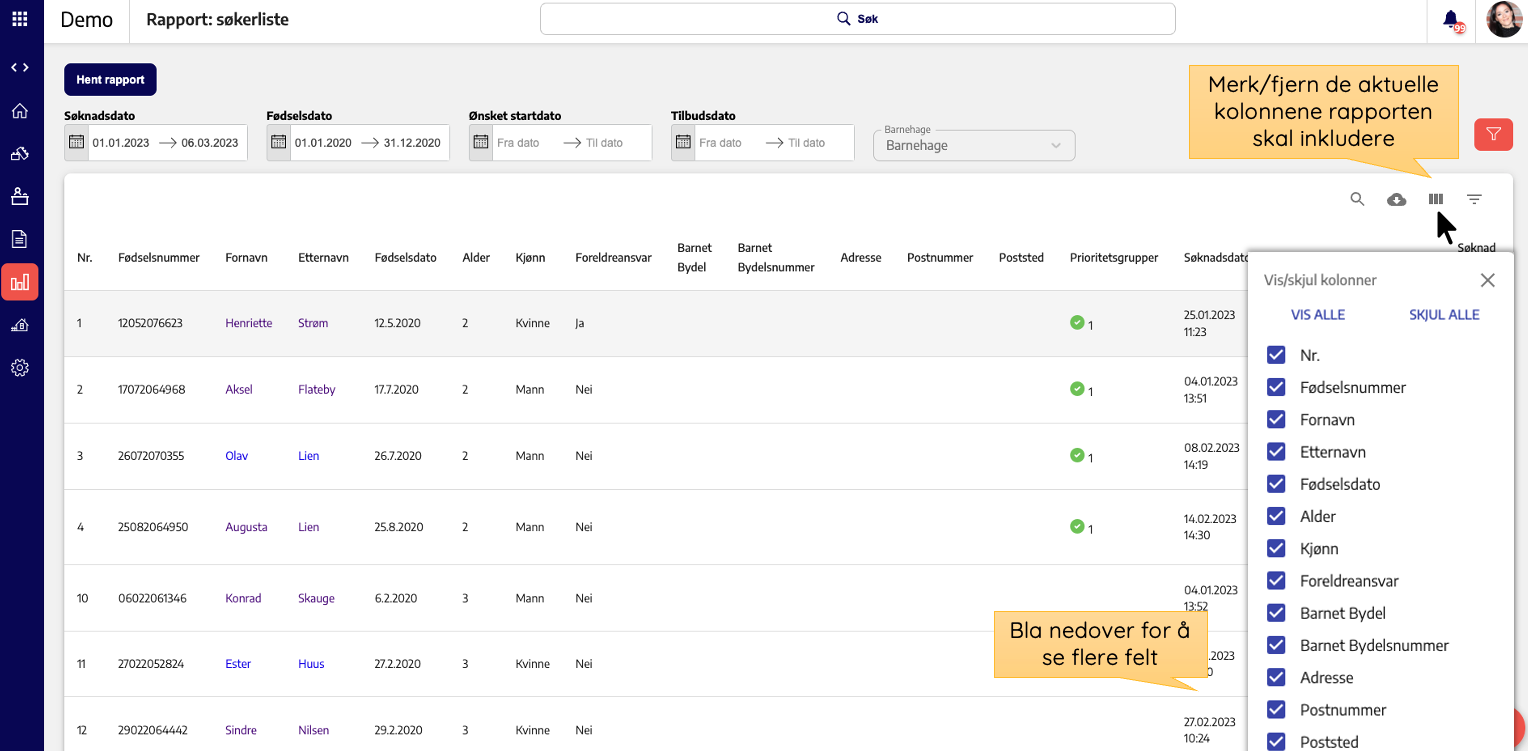Screen dimensions: 1528x751
Task: Uncheck the Alder column checkbox
Action: coord(1276,516)
